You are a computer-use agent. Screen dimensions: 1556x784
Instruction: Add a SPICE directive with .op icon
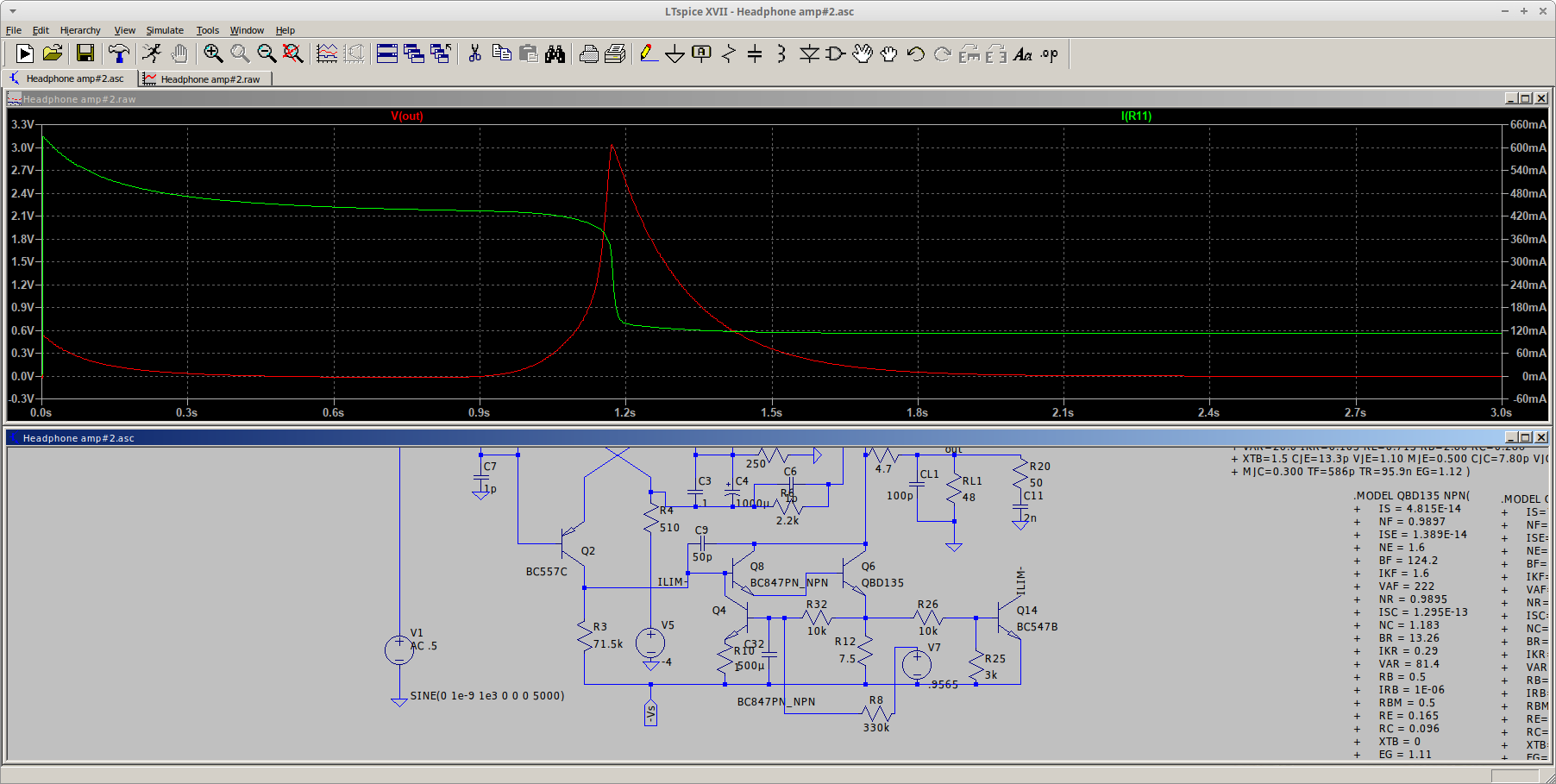tap(1050, 53)
